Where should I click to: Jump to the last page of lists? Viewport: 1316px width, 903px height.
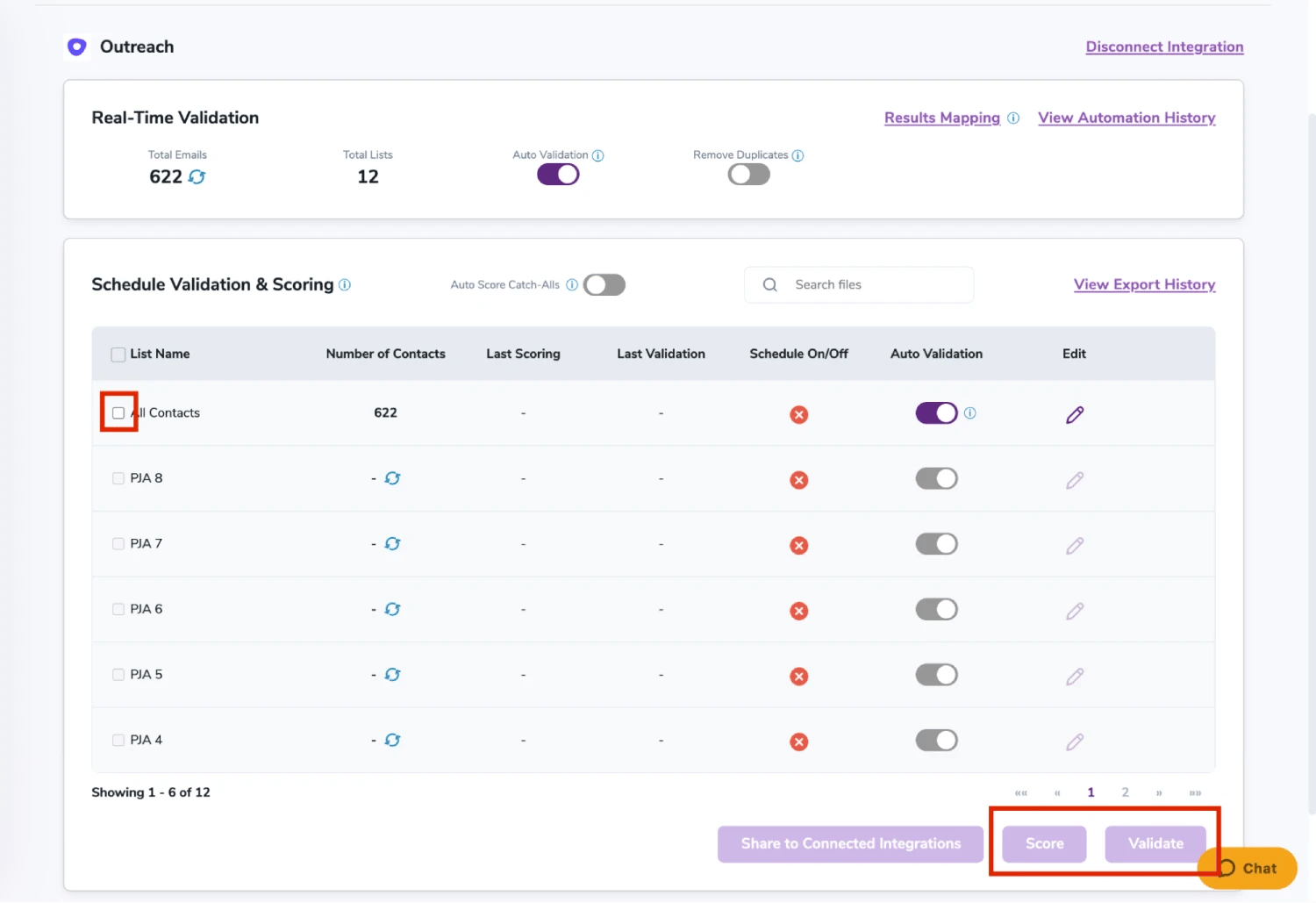[1195, 792]
